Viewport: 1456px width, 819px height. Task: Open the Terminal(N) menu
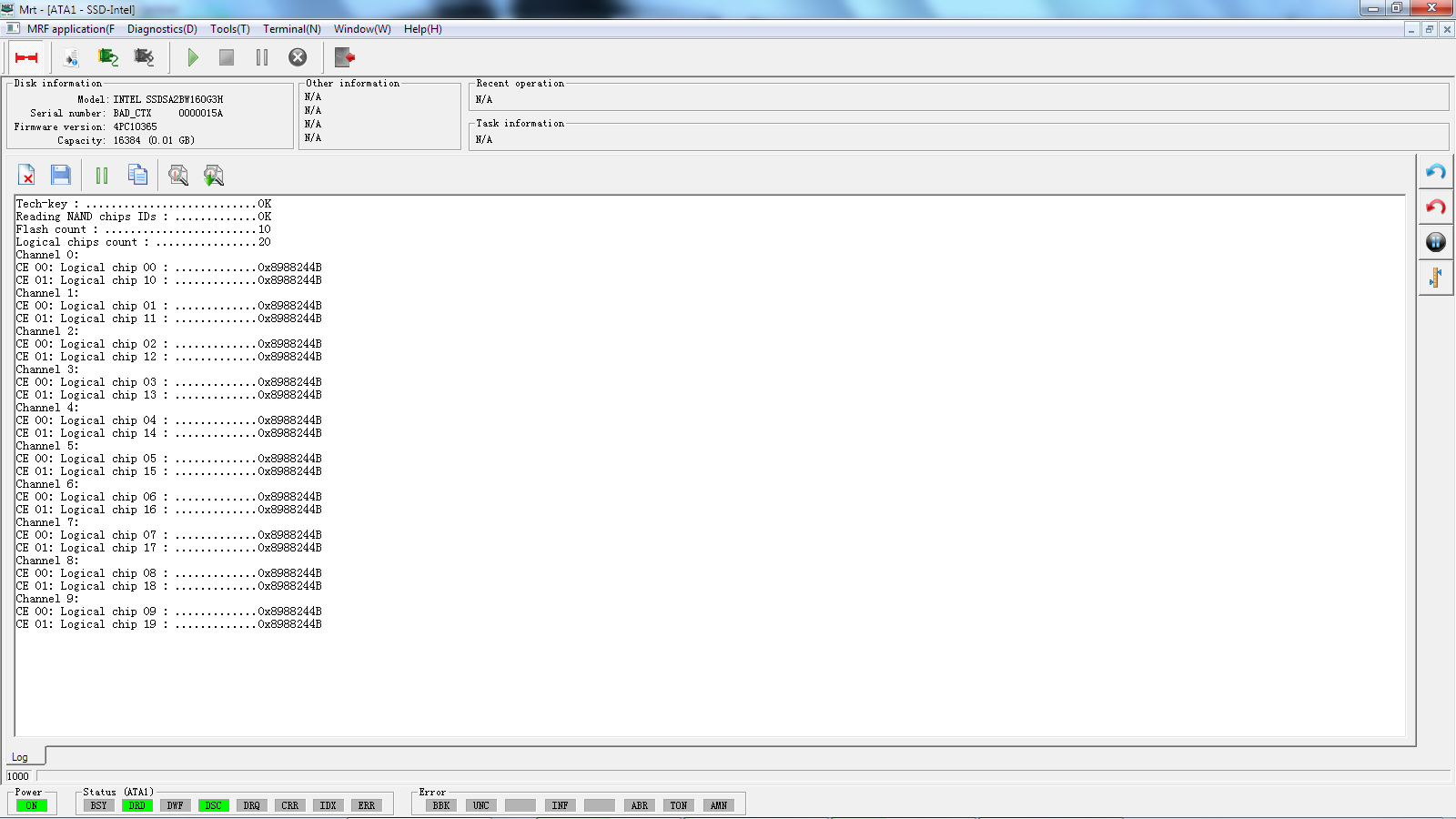coord(292,29)
